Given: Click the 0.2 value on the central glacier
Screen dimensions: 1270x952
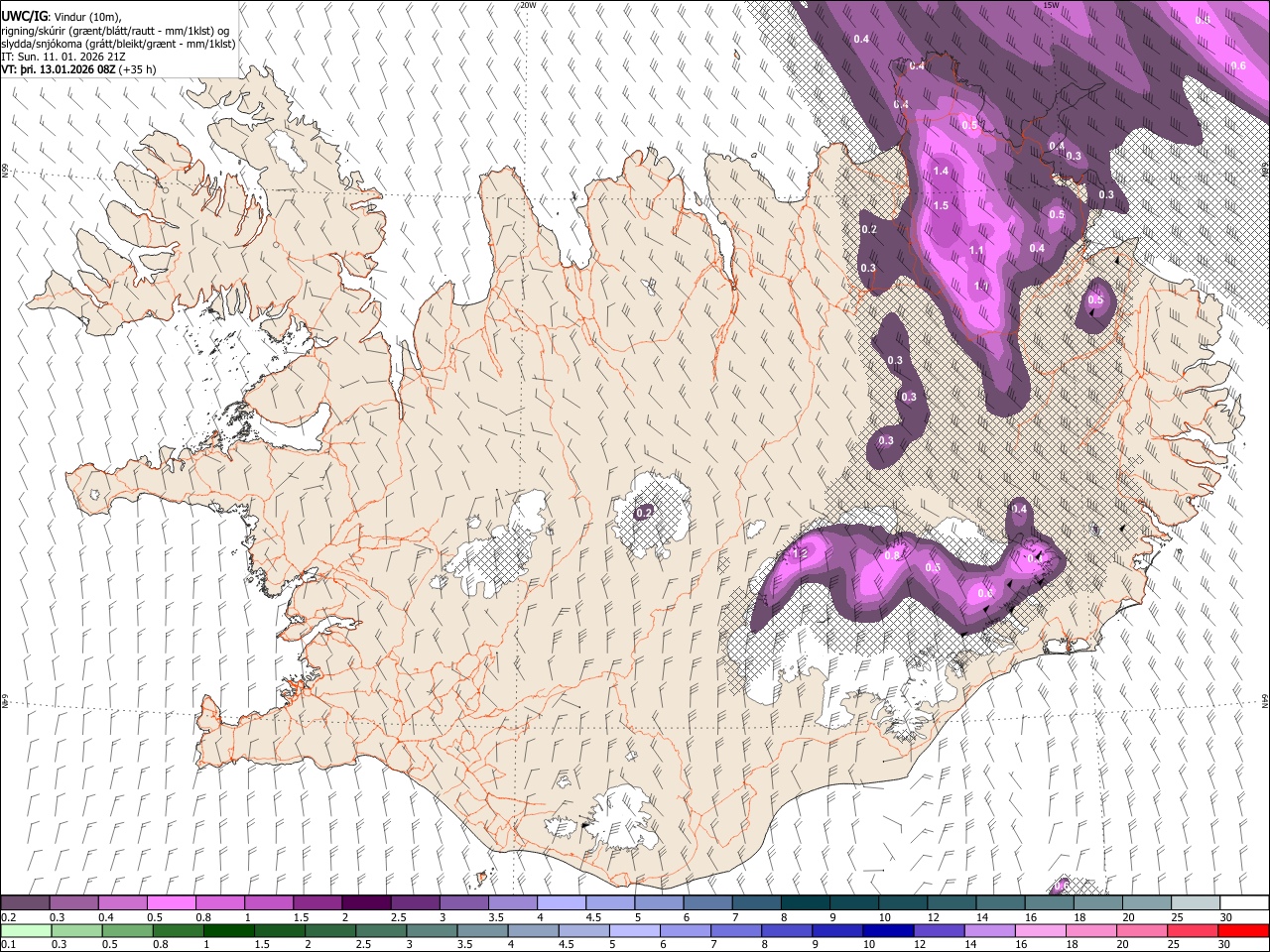Looking at the screenshot, I should click(644, 513).
